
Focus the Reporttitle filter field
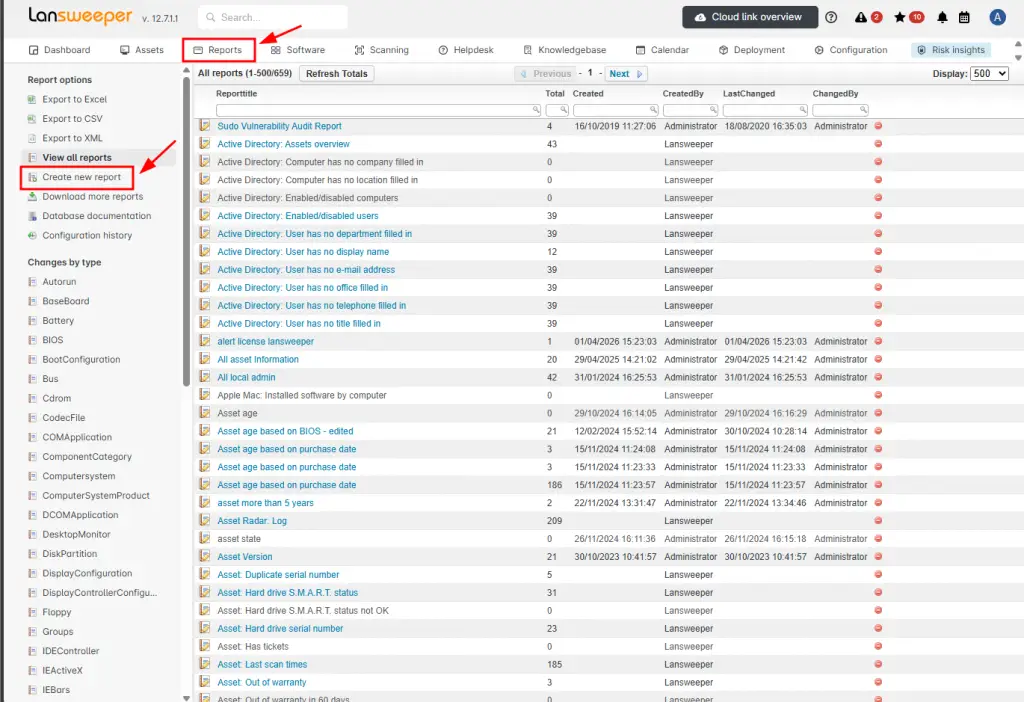click(378, 110)
